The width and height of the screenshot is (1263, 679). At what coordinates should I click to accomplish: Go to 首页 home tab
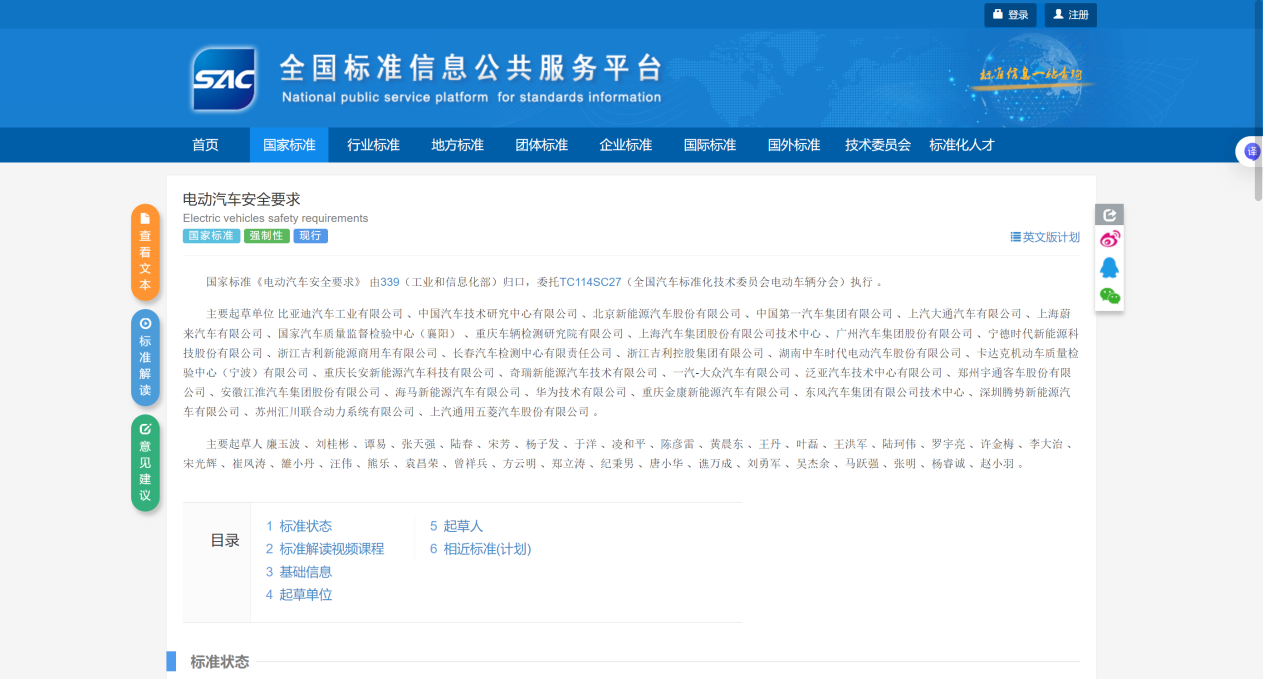[205, 145]
